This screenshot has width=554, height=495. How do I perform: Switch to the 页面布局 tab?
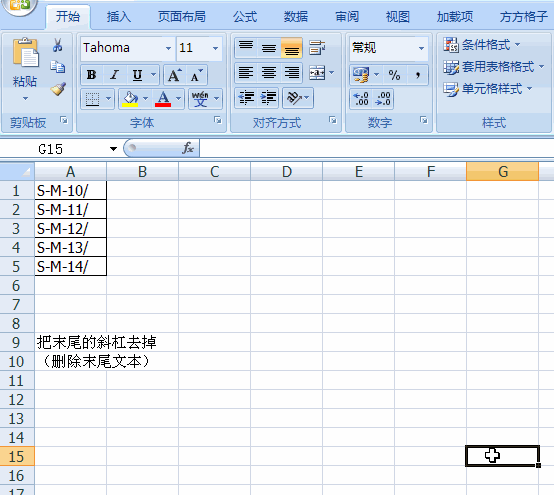[182, 17]
